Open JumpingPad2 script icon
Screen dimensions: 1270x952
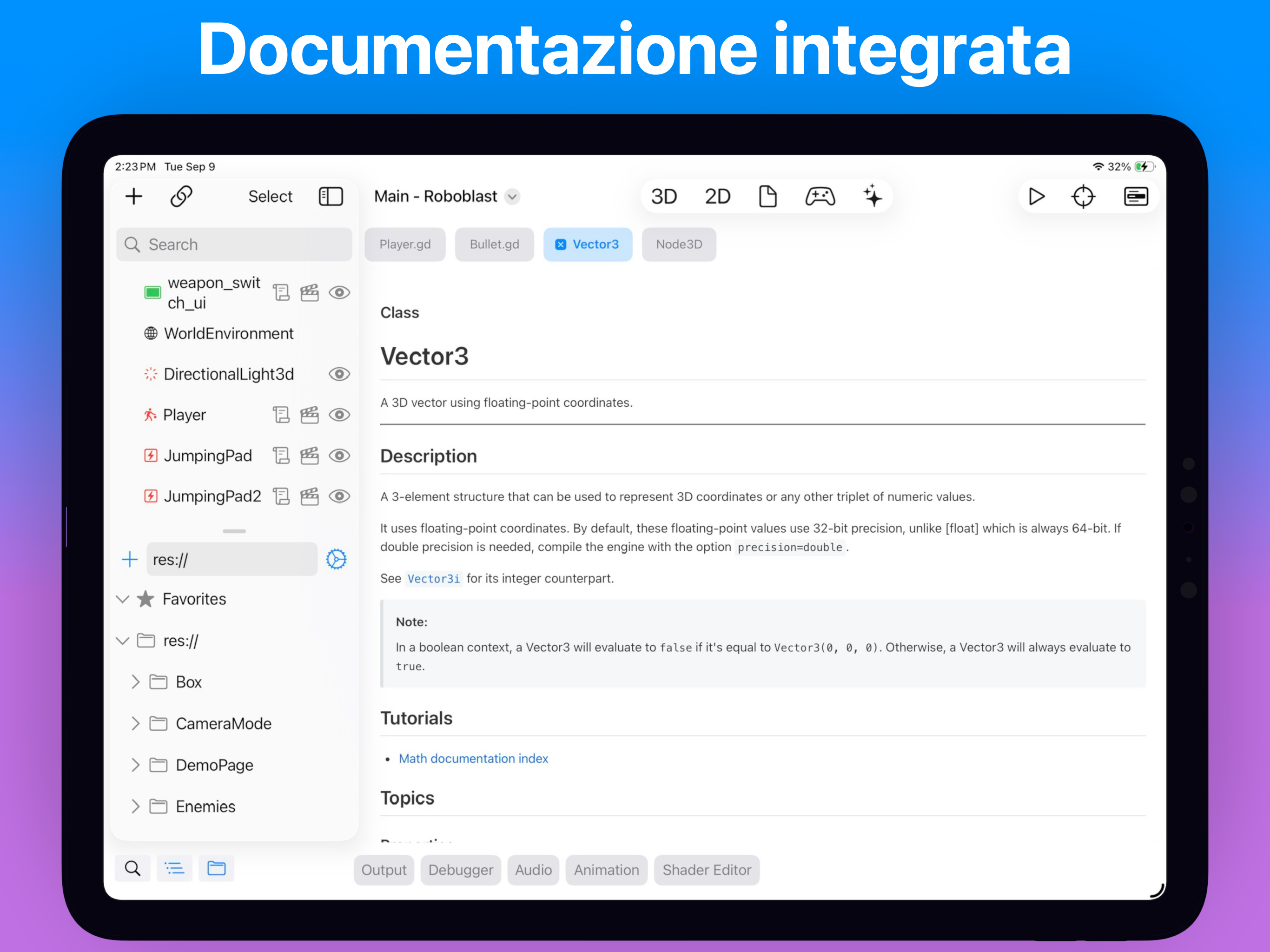[x=281, y=496]
